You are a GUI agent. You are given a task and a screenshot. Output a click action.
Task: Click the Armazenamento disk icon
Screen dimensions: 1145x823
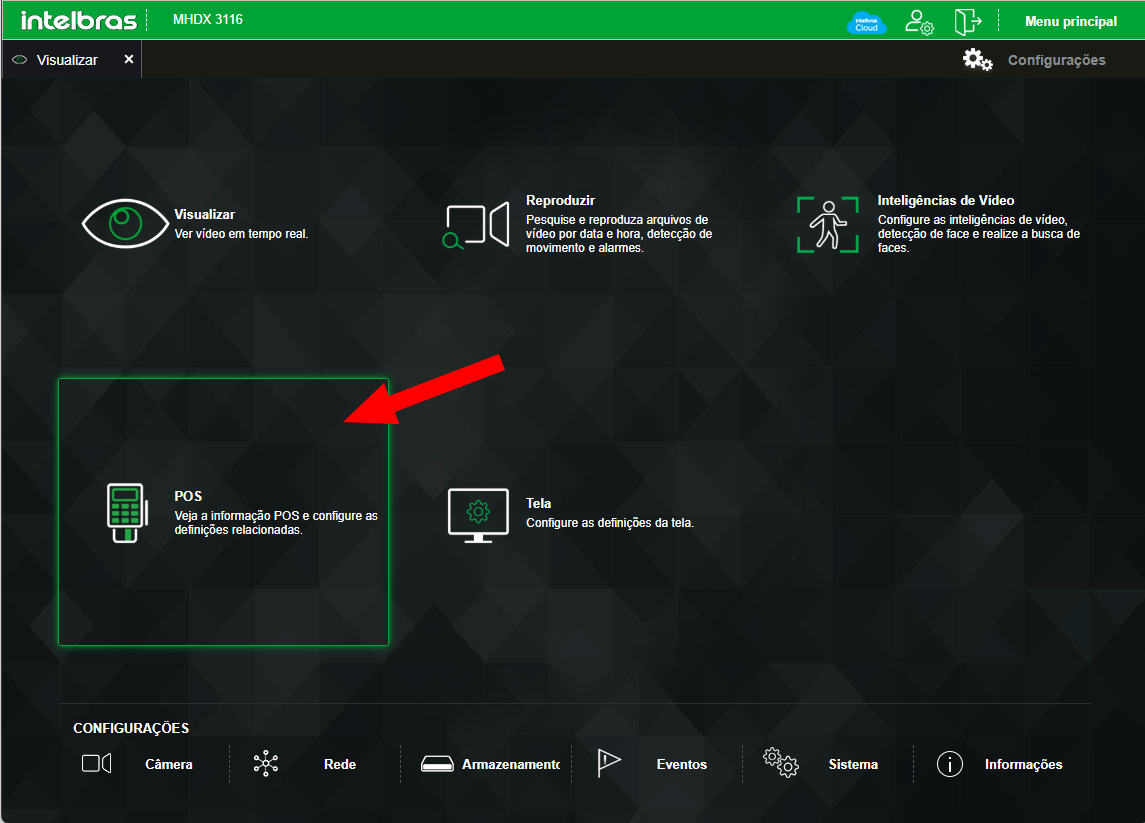point(437,764)
